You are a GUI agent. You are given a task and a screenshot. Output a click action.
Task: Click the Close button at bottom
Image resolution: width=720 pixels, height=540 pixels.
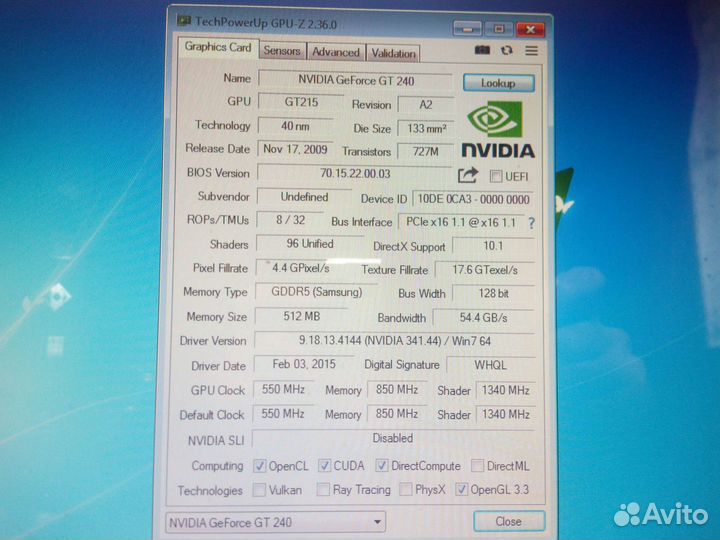pyautogui.click(x=508, y=521)
